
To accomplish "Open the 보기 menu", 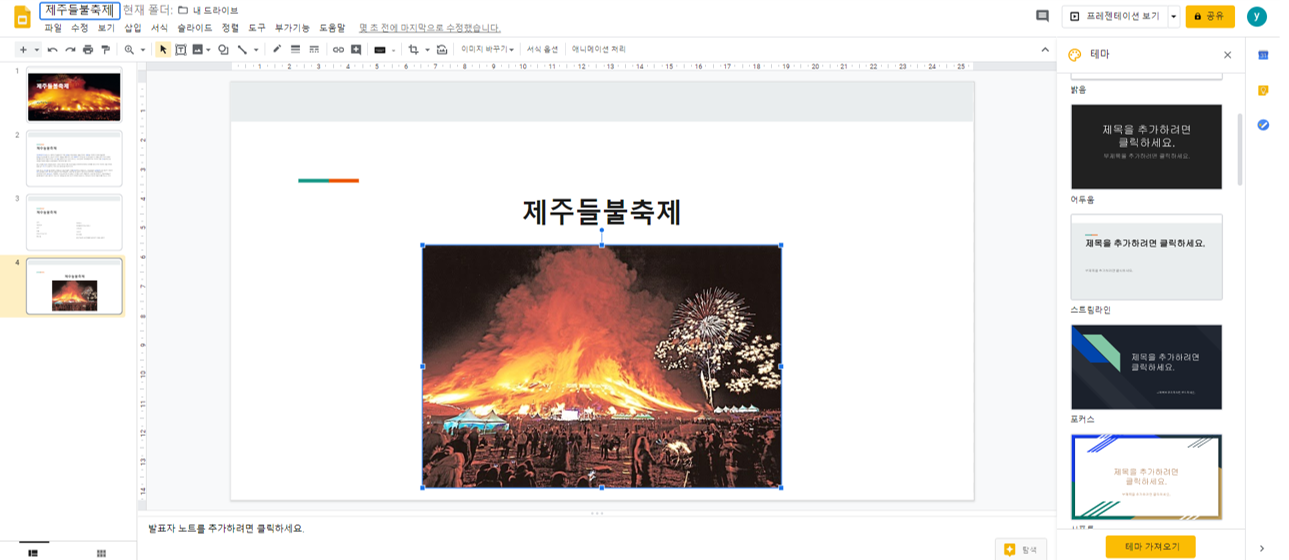I will pos(106,28).
